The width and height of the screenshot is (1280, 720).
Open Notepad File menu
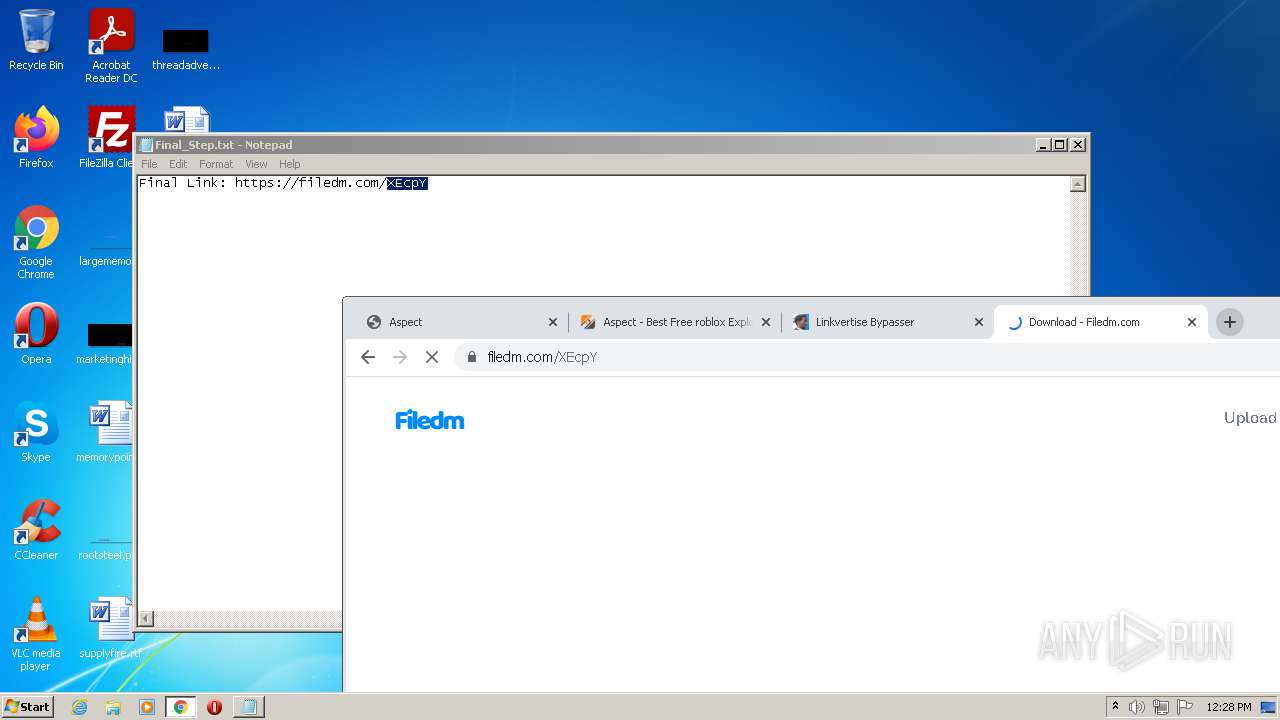149,164
